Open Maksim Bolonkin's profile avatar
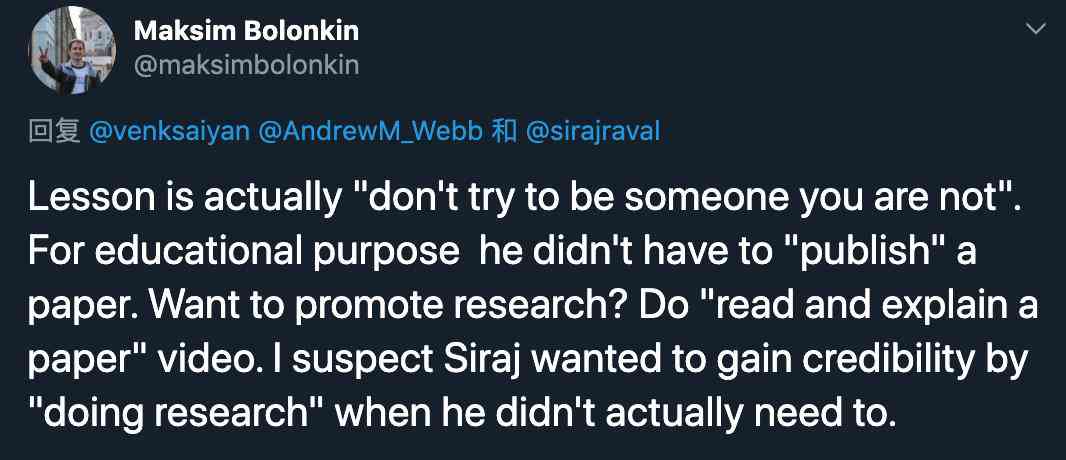This screenshot has width=1066, height=460. [71, 50]
